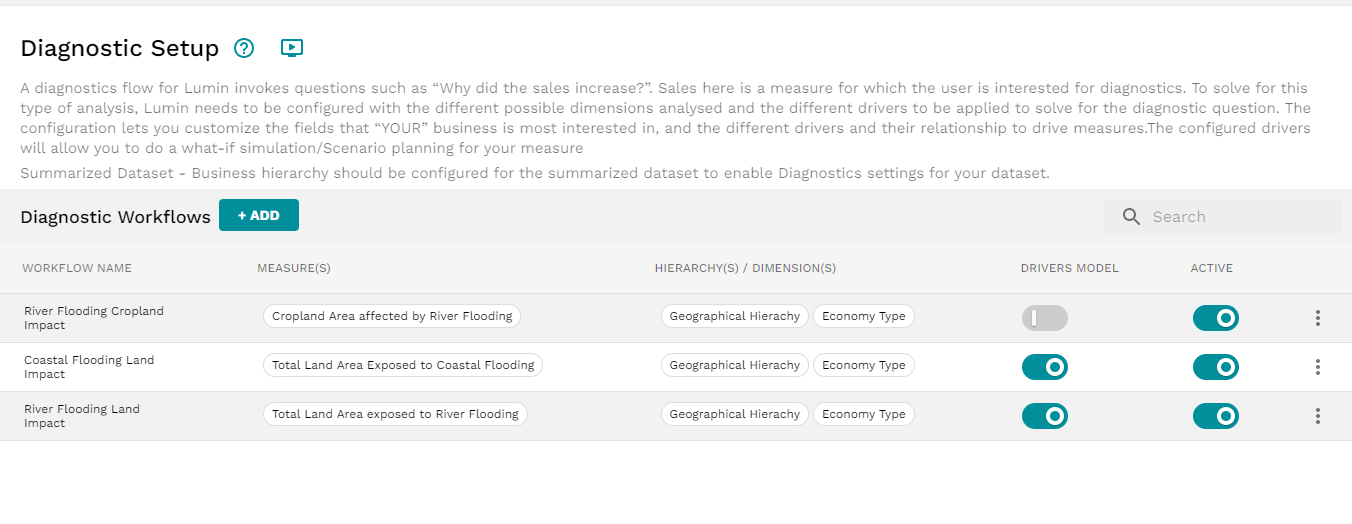Select Cropland Area affected by River Flooding chip
This screenshot has width=1352, height=524.
pyautogui.click(x=392, y=316)
